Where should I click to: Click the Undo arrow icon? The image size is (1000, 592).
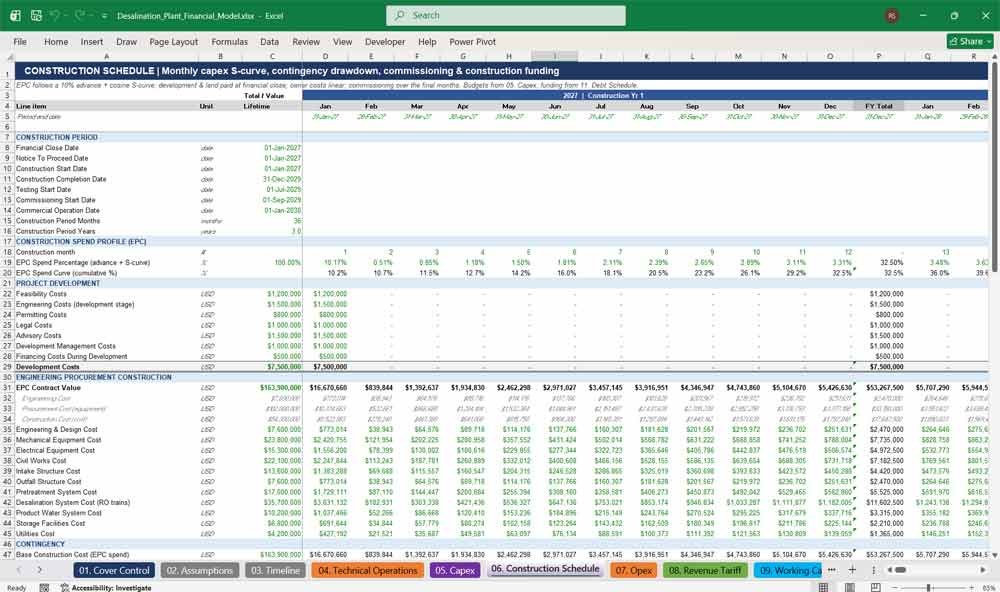[x=55, y=15]
